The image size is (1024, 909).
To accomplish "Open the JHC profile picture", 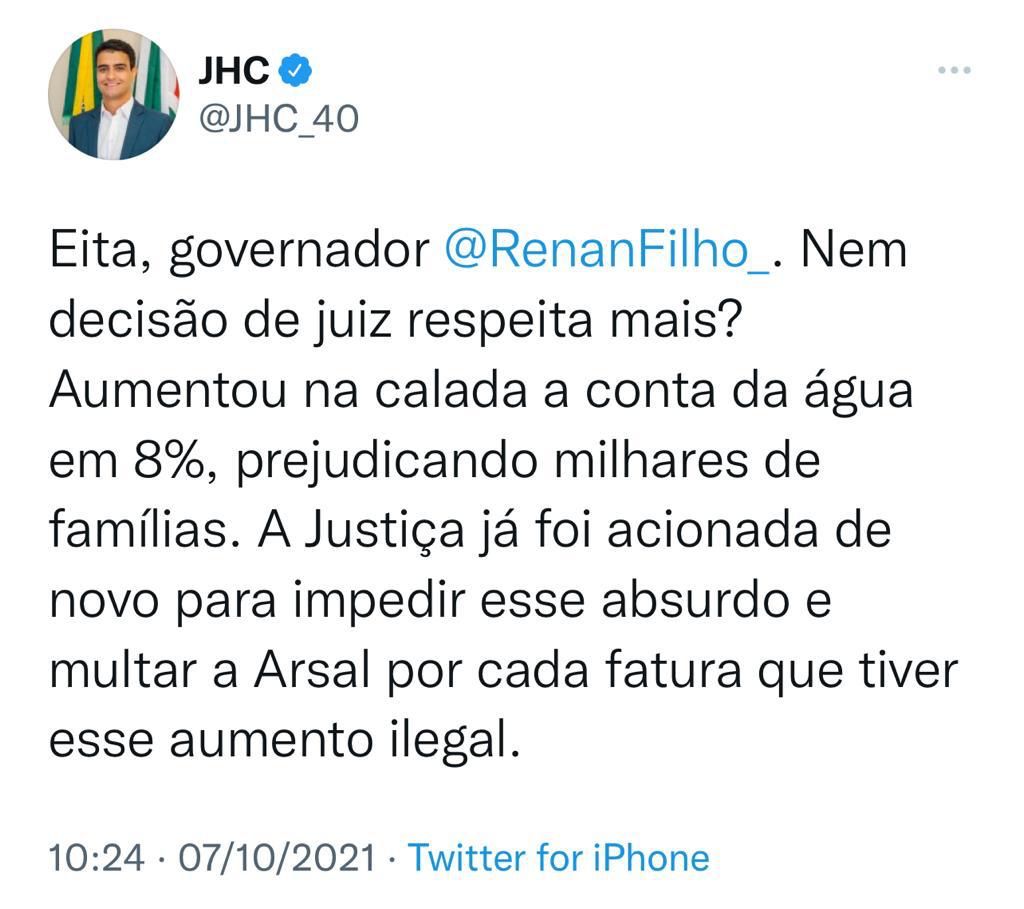I will point(113,94).
